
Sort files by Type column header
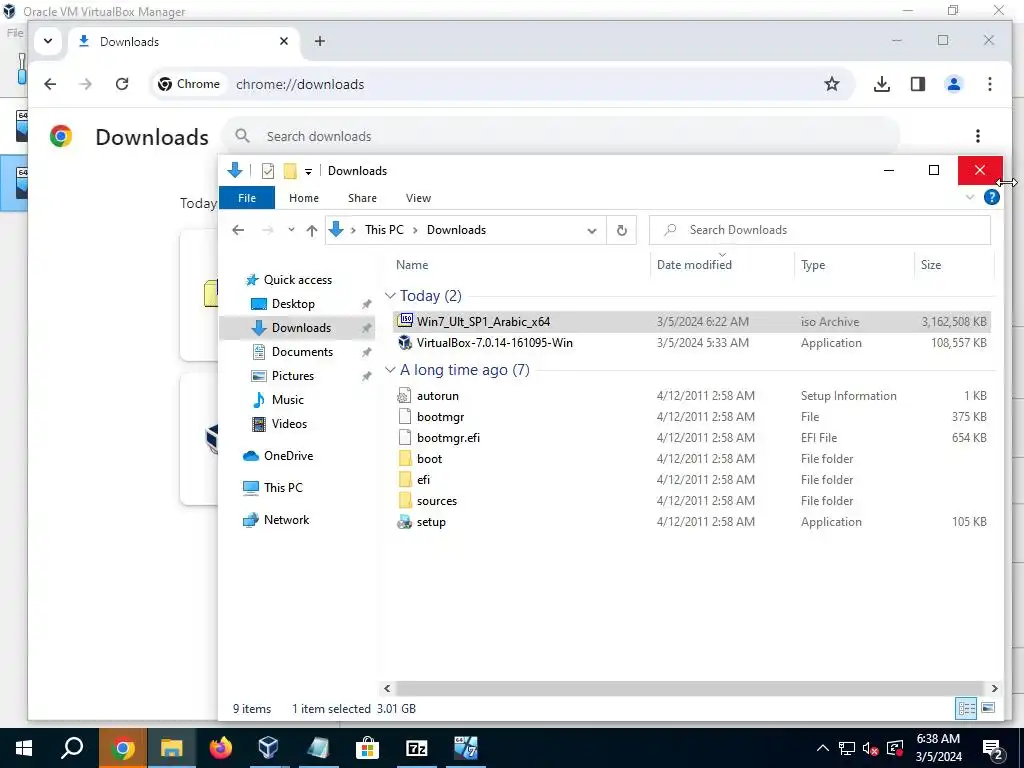[x=813, y=265]
